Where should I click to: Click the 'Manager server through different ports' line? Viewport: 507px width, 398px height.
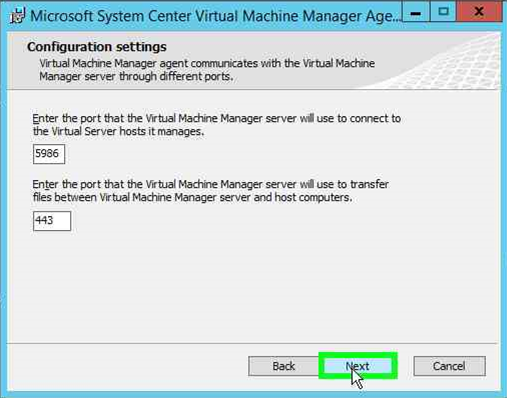136,77
